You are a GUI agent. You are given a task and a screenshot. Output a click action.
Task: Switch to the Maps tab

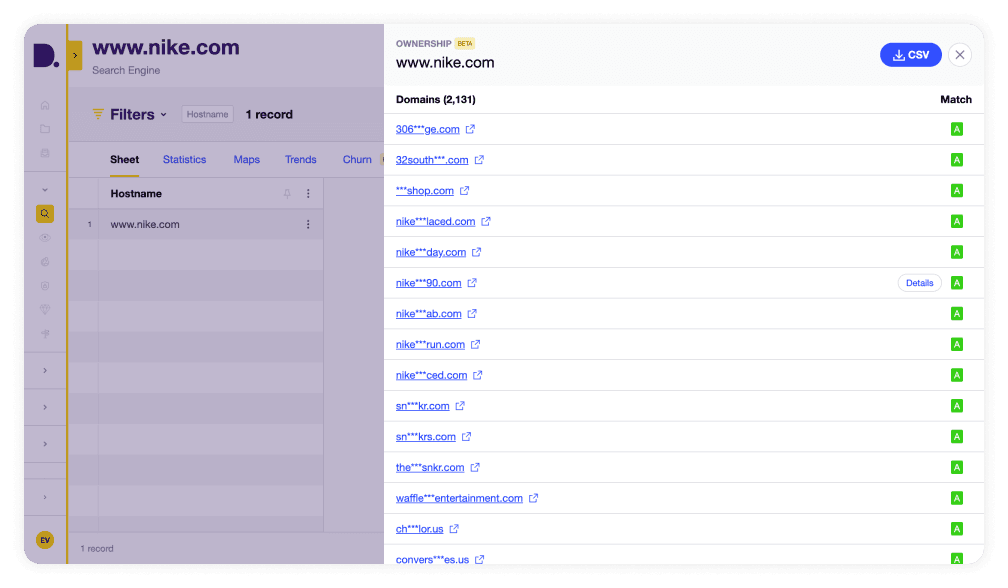click(247, 159)
